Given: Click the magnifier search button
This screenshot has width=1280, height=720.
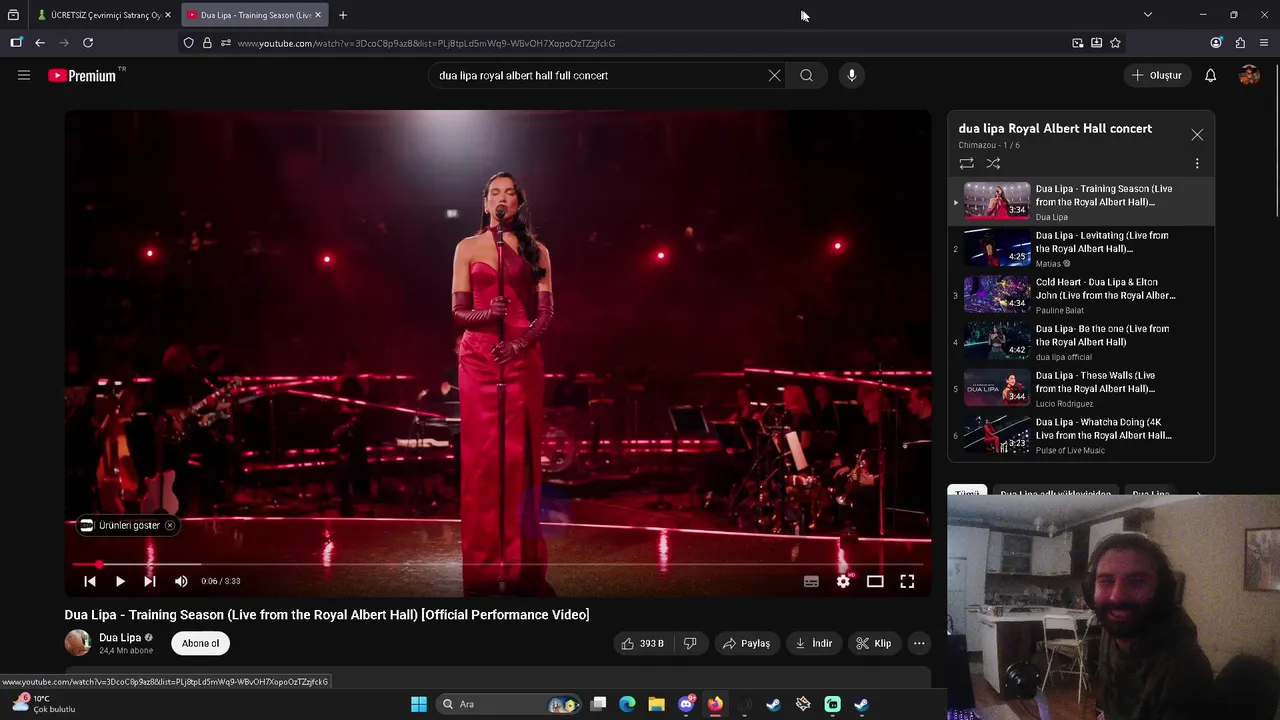Looking at the screenshot, I should pyautogui.click(x=806, y=75).
